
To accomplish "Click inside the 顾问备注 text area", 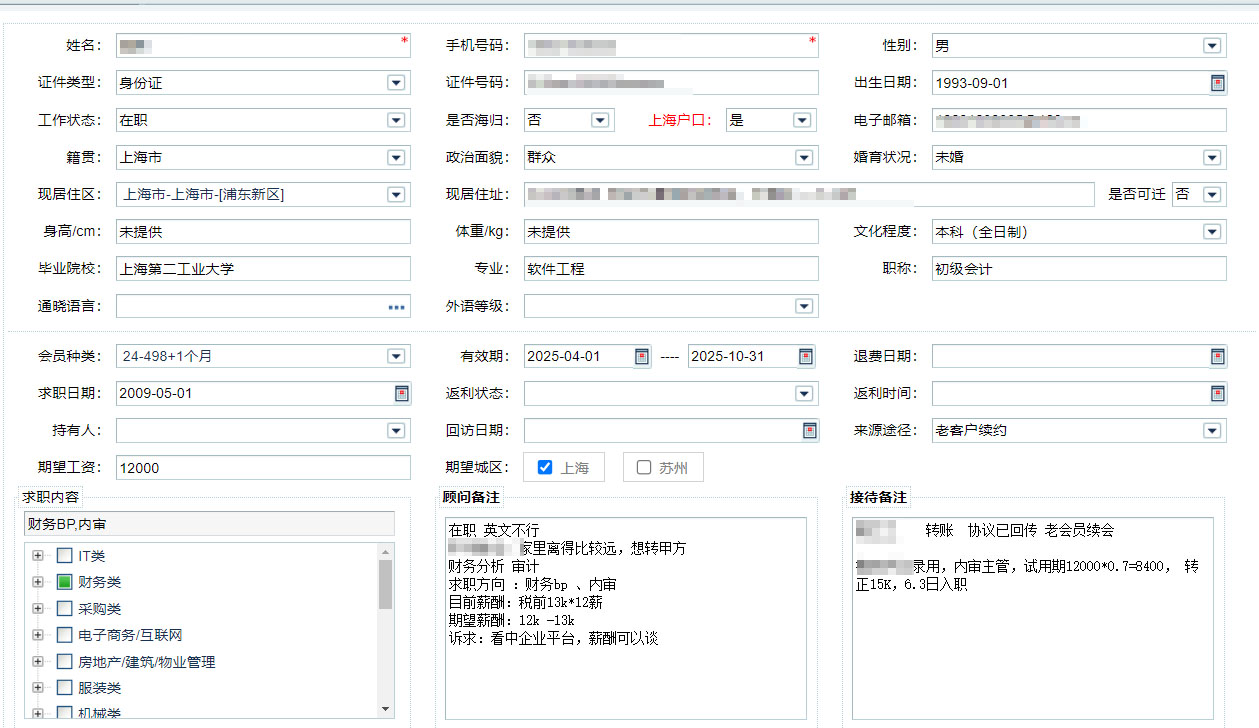I will coord(625,618).
